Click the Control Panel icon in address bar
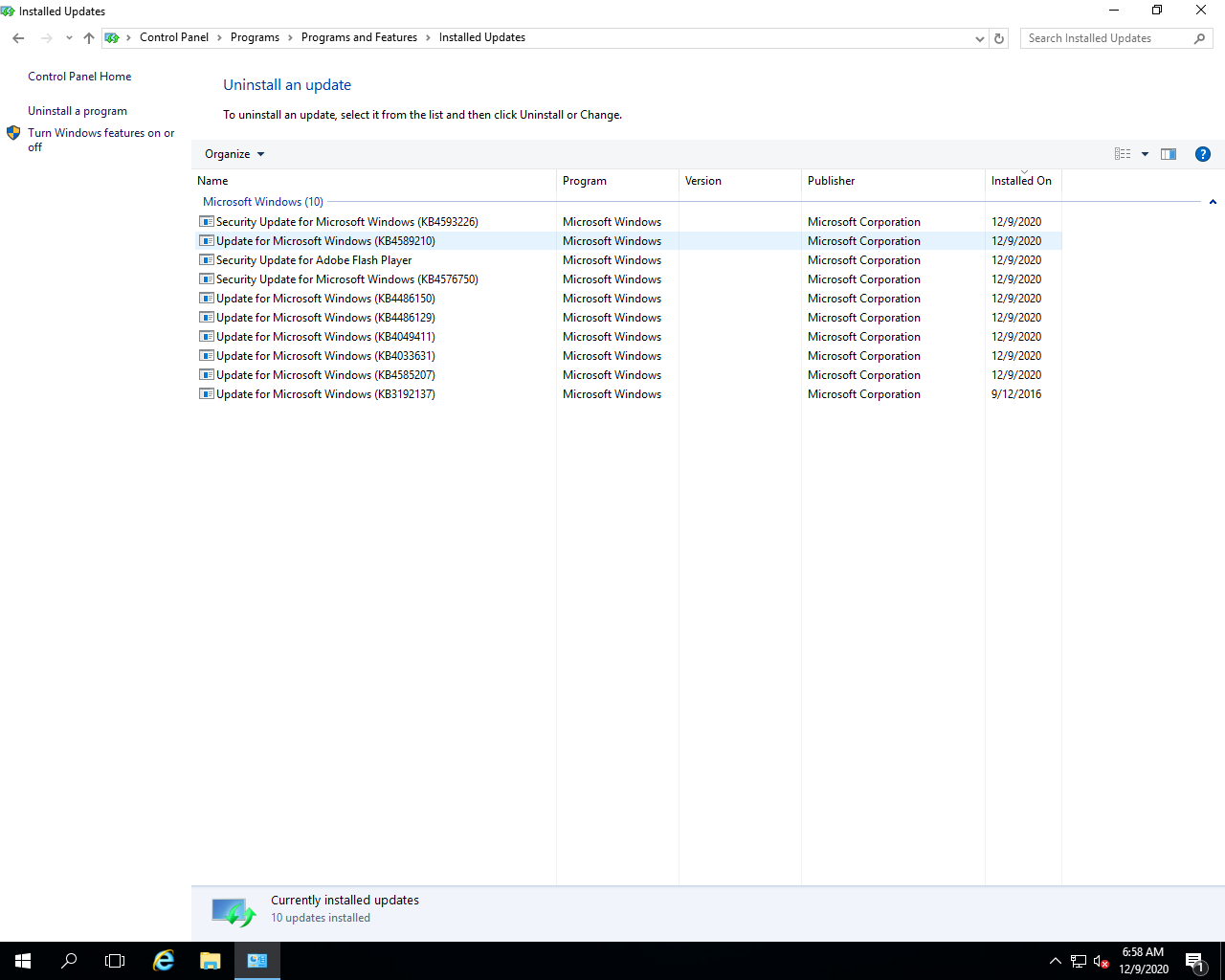Image resolution: width=1225 pixels, height=980 pixels. tap(112, 38)
